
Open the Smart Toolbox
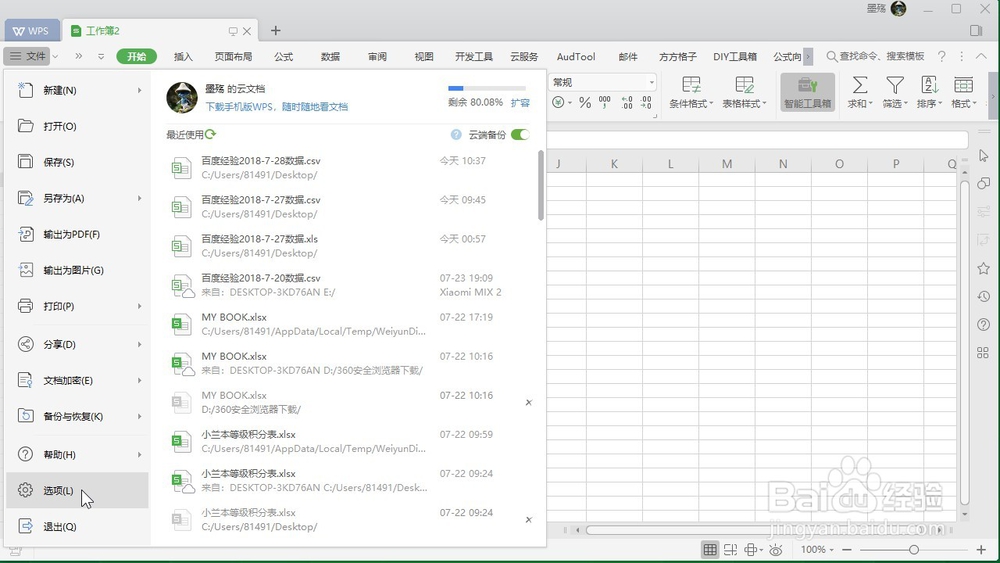807,92
